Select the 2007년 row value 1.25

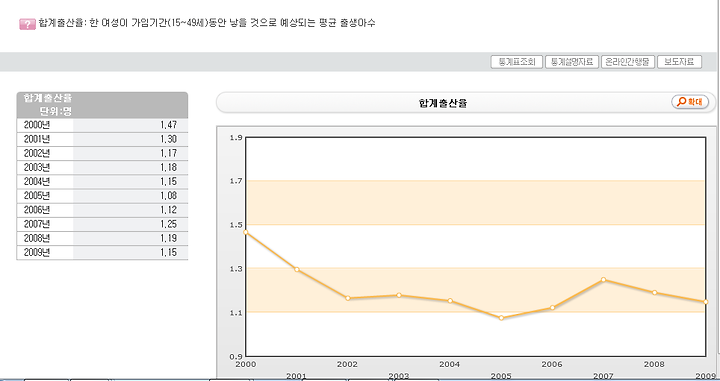tap(169, 224)
